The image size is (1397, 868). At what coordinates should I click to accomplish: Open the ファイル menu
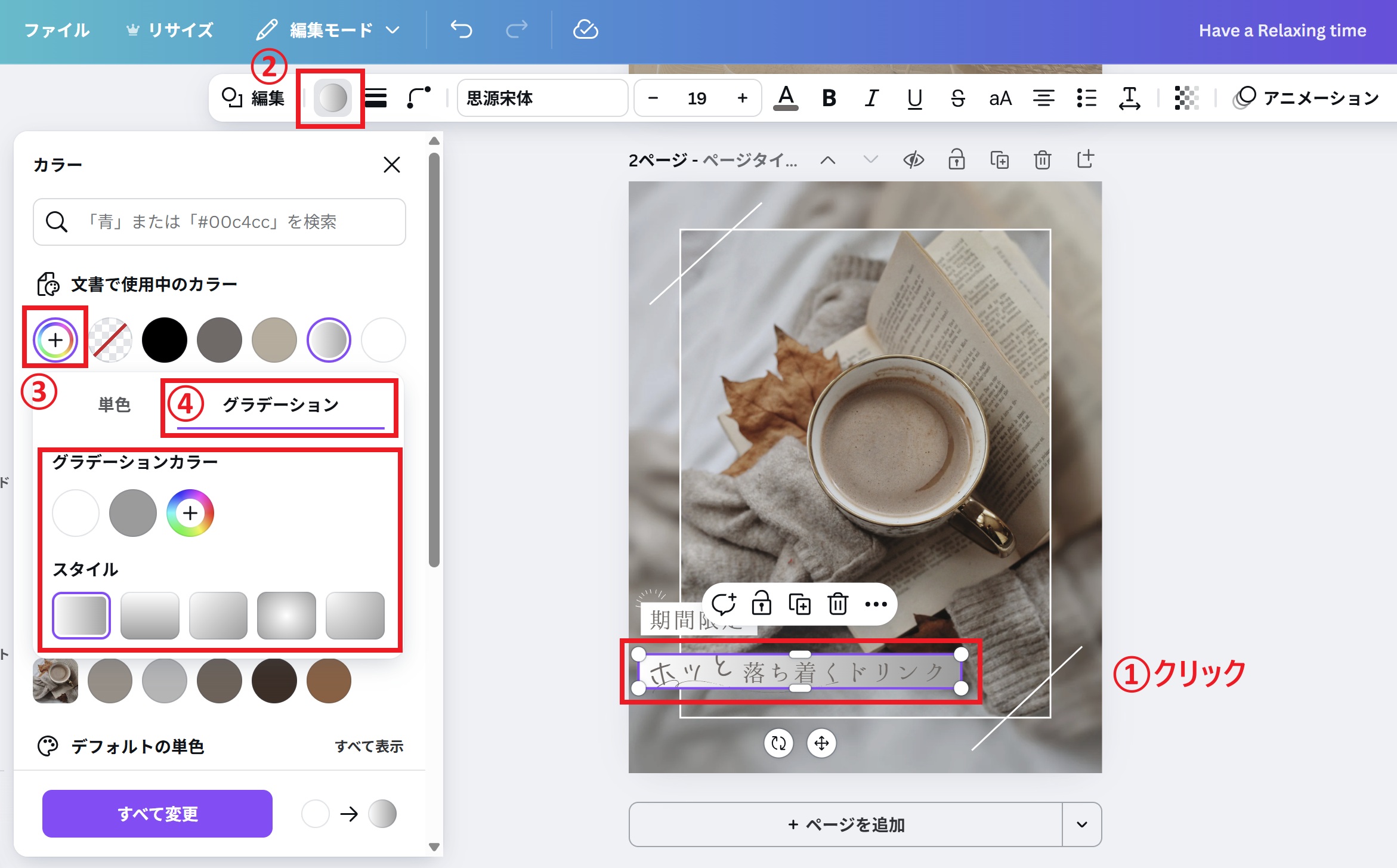pyautogui.click(x=57, y=30)
